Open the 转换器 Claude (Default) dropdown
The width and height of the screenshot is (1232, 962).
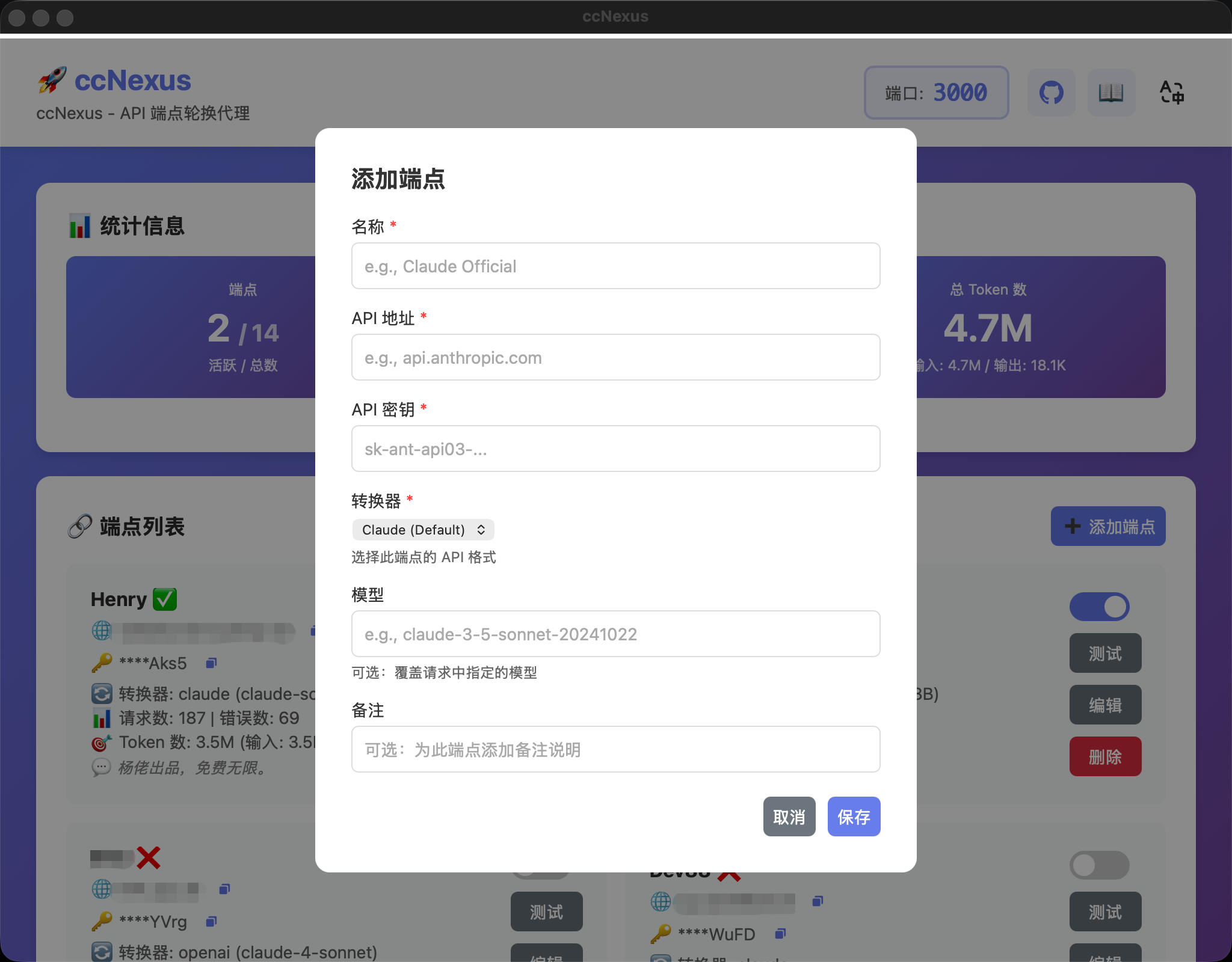pyautogui.click(x=423, y=529)
